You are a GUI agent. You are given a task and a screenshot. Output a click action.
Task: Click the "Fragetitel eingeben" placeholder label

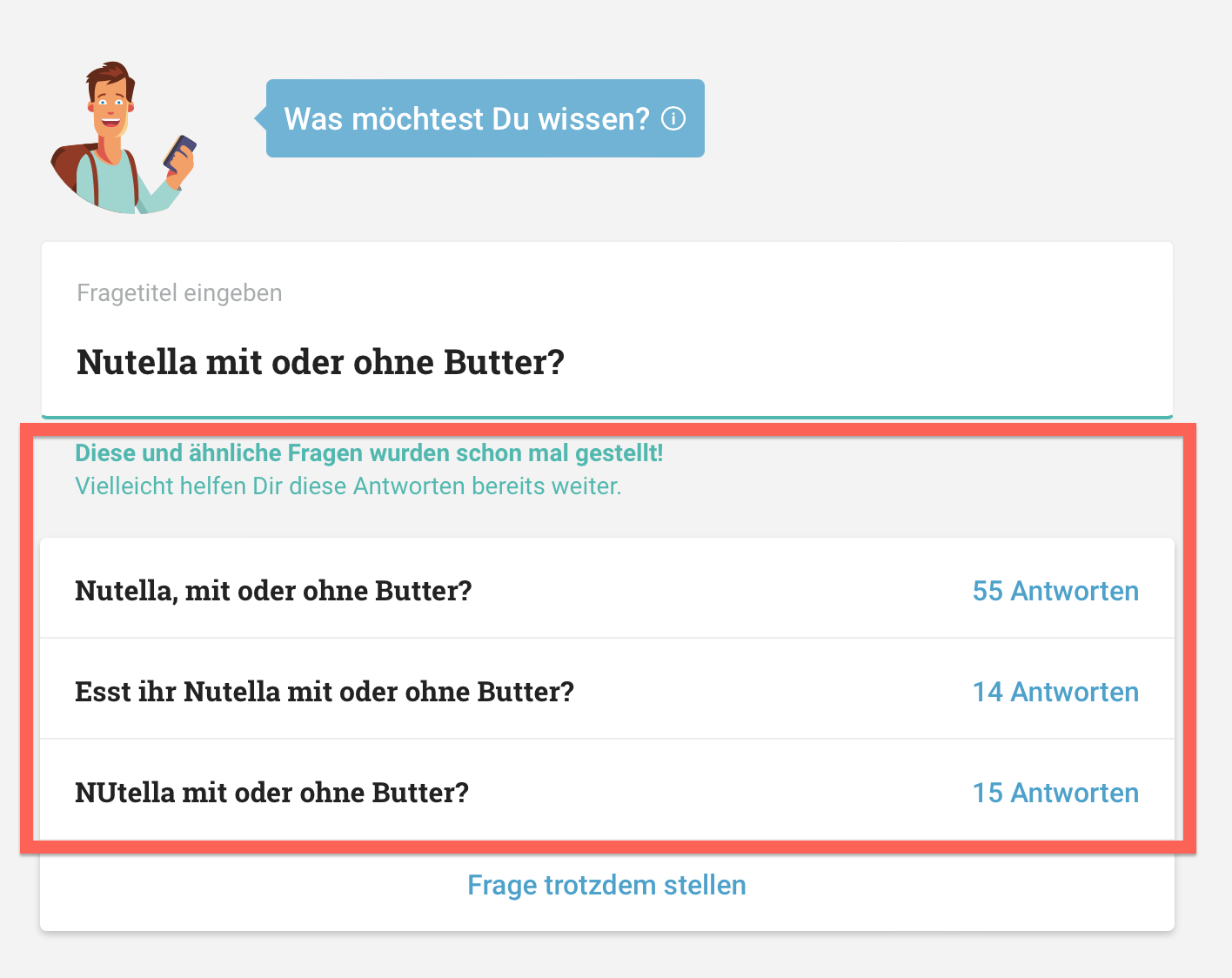tap(178, 292)
